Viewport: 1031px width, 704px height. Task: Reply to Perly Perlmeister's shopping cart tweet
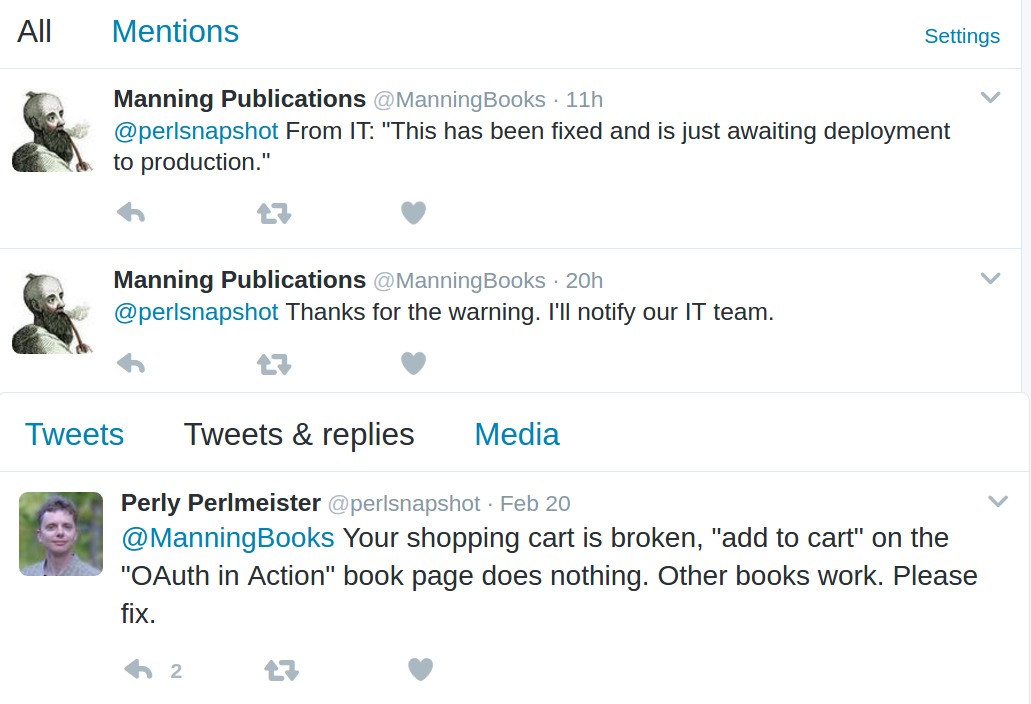[138, 670]
